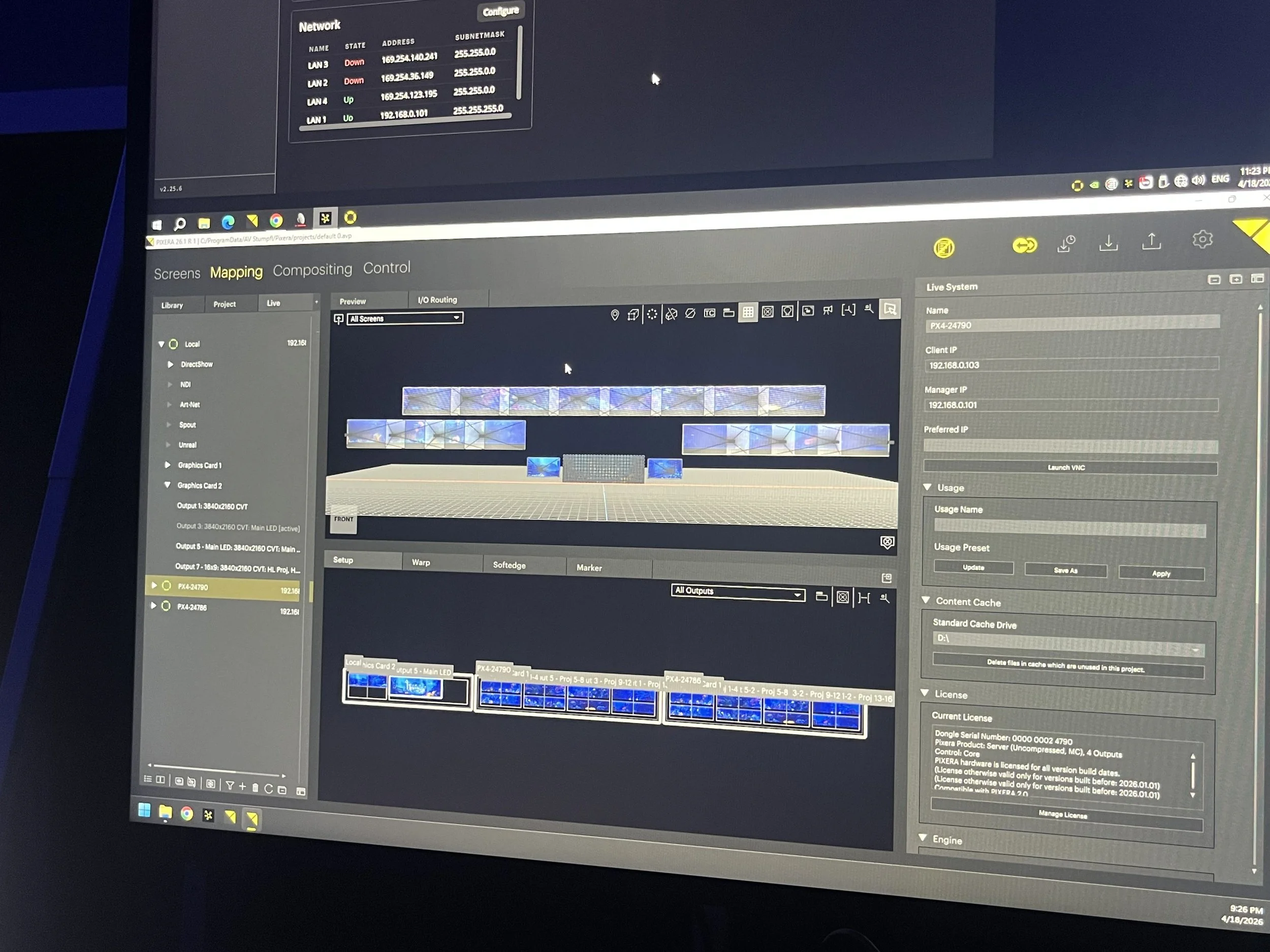This screenshot has height=952, width=1270.
Task: Collapse the Usage section
Action: coord(927,486)
